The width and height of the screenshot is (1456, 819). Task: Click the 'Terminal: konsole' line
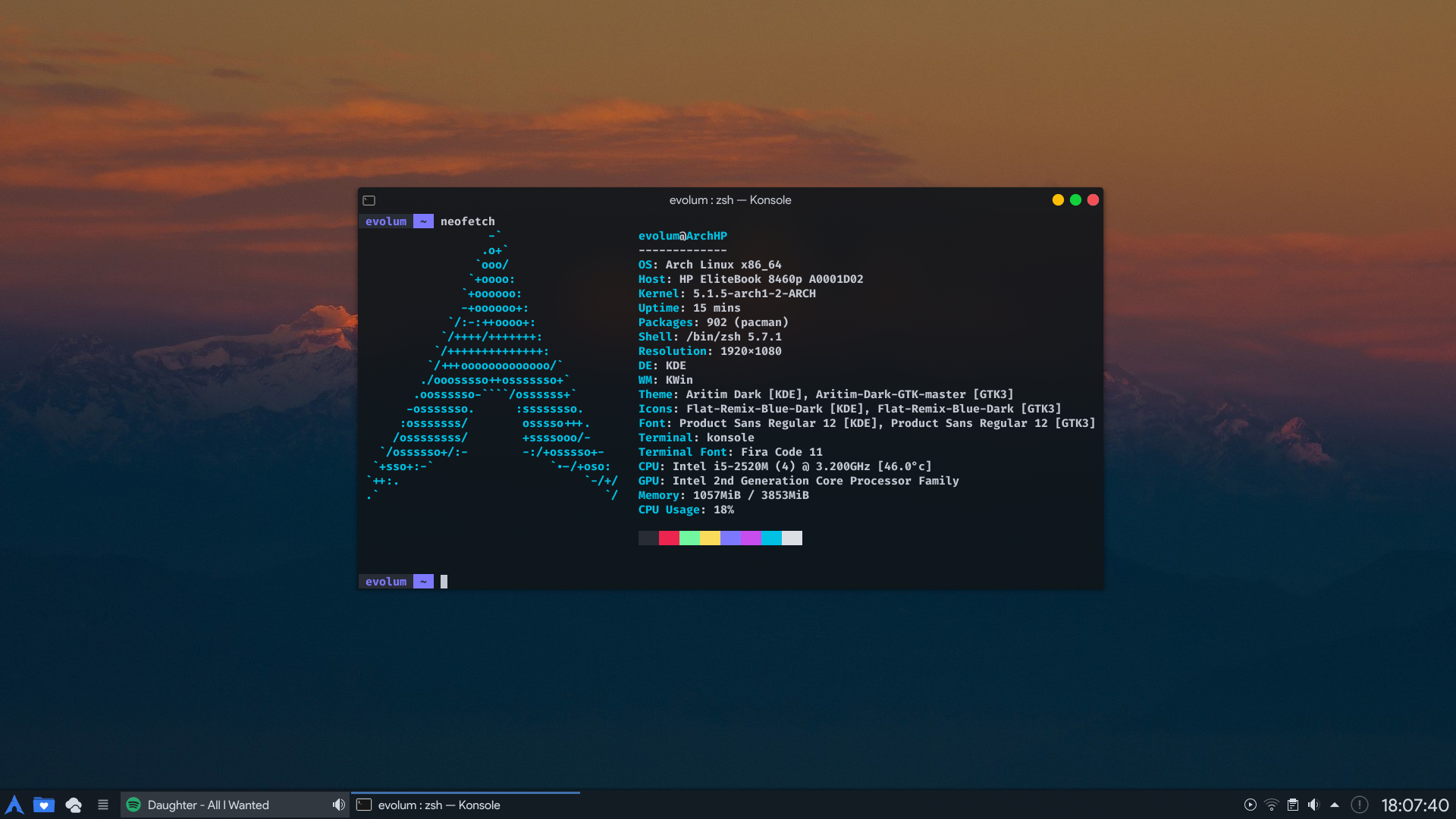click(696, 438)
